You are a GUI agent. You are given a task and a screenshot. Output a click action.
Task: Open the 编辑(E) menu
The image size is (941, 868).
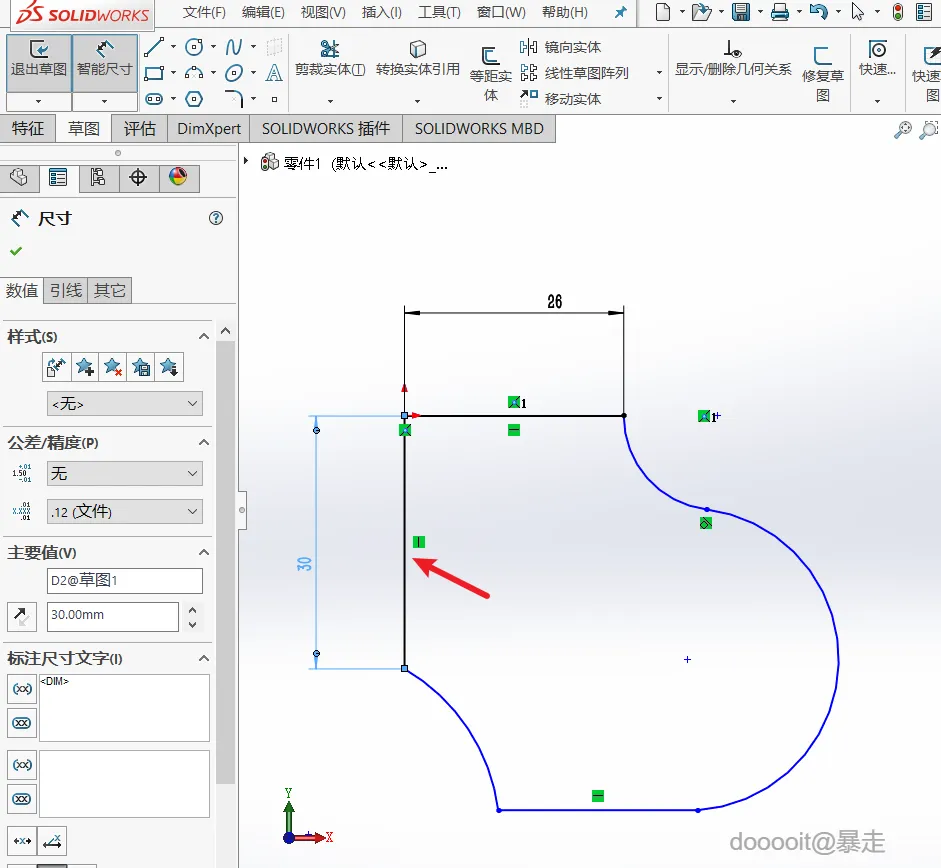(263, 12)
